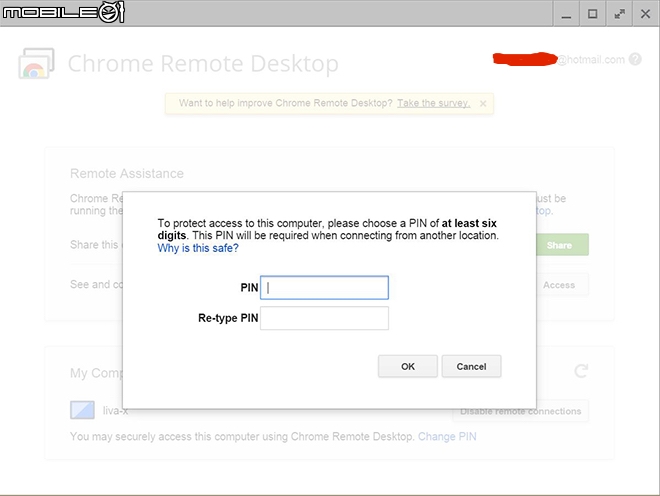
Task: Cancel the PIN setup dialog
Action: (471, 366)
